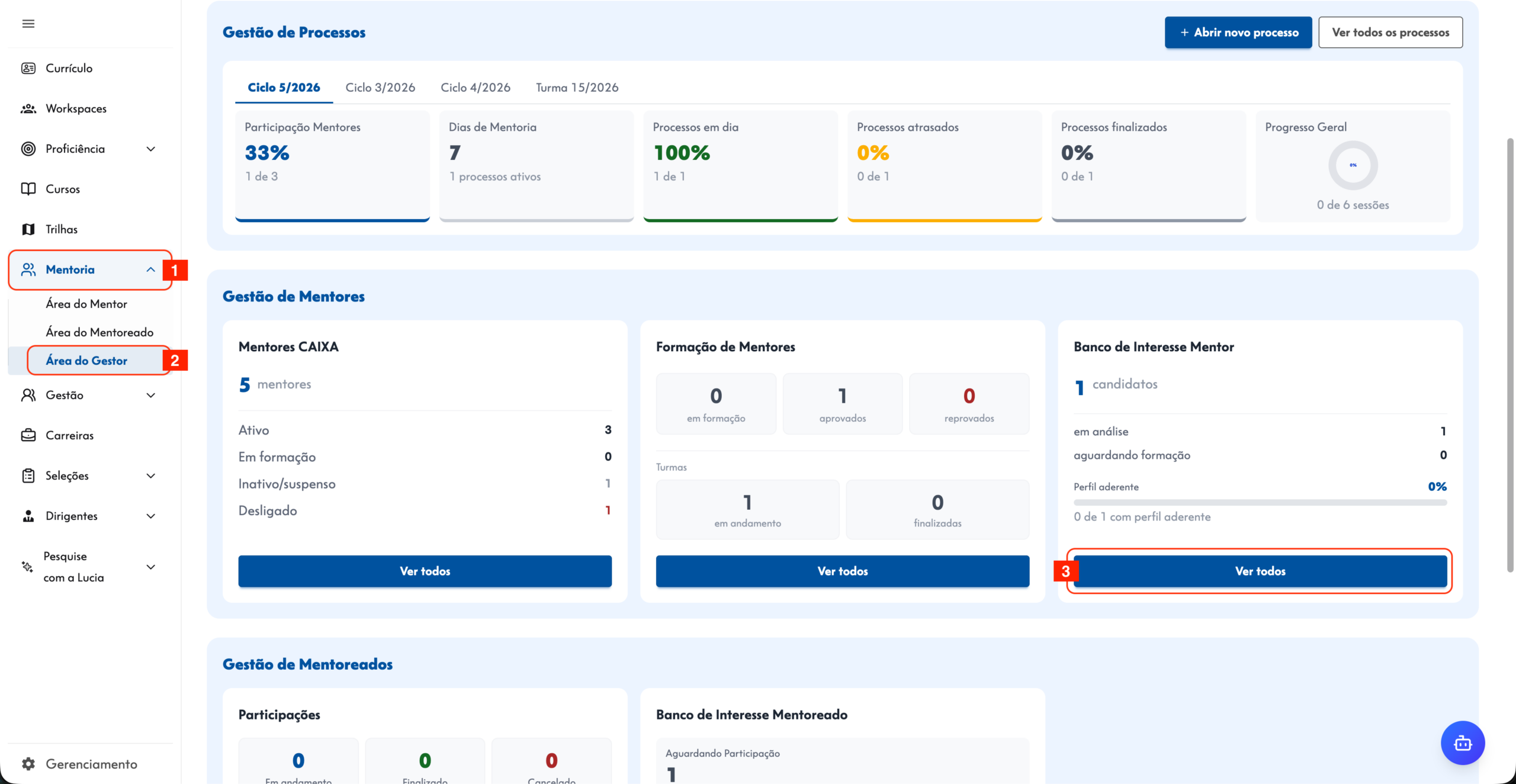This screenshot has height=784, width=1516.
Task: Click the Currículo sidebar icon
Action: coord(28,68)
